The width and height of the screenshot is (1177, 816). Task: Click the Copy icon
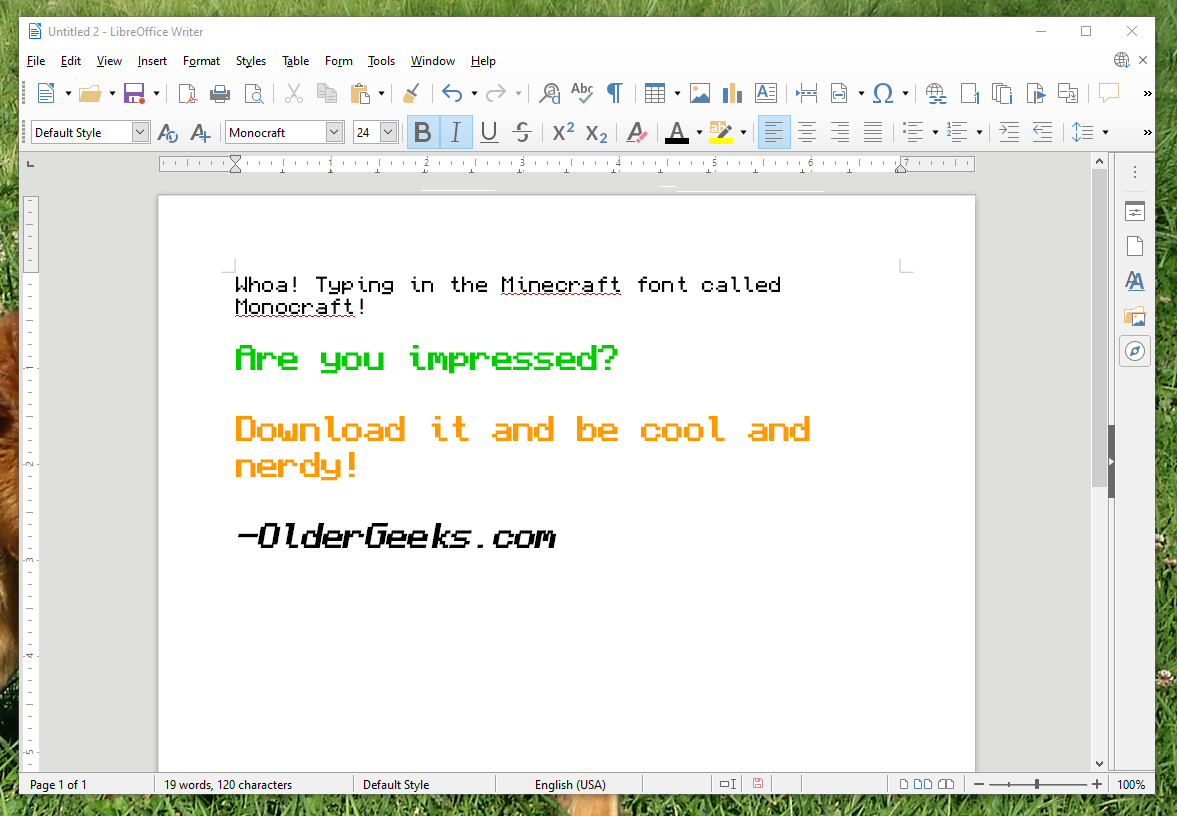pyautogui.click(x=327, y=93)
